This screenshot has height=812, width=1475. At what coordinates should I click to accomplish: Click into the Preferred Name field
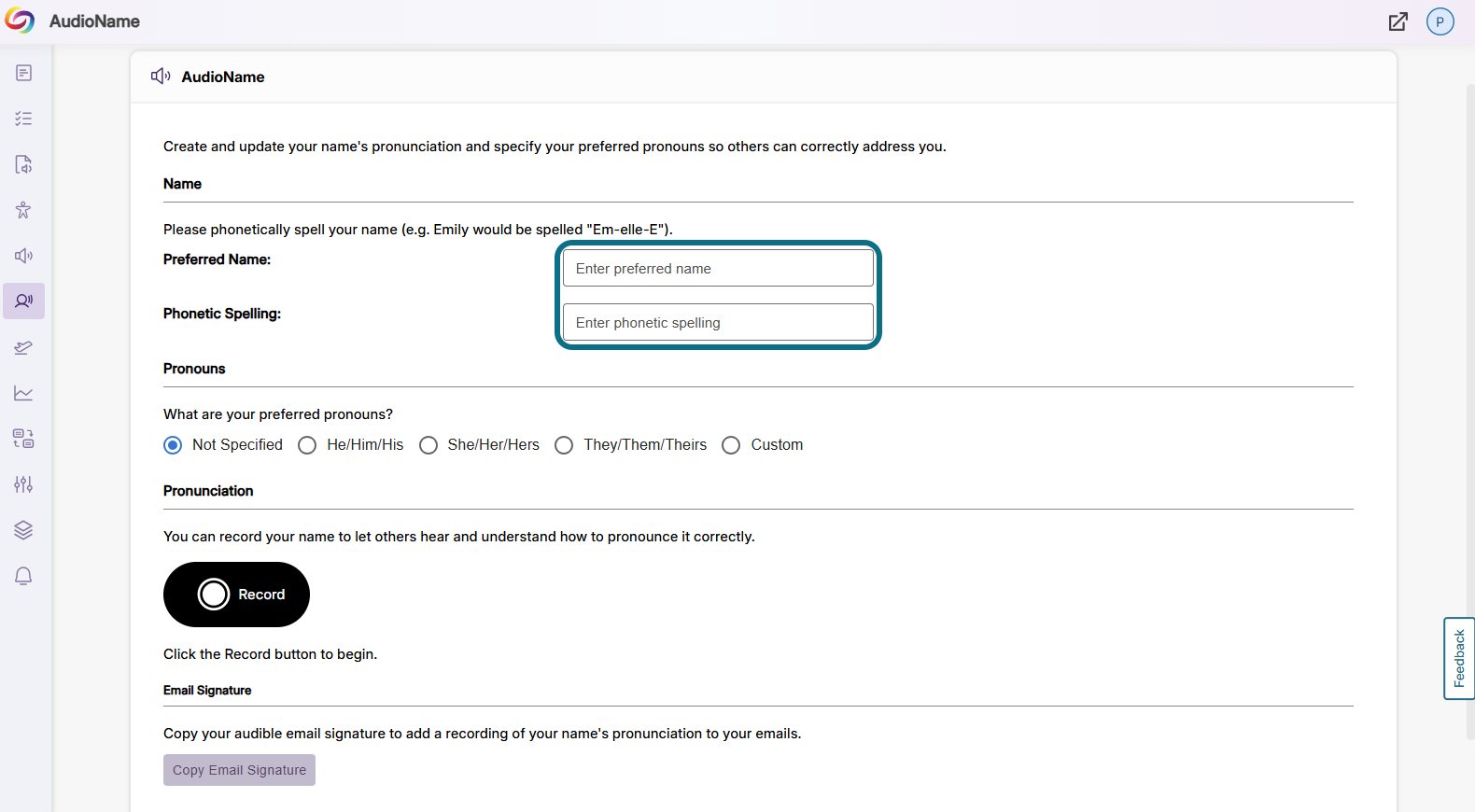[718, 268]
